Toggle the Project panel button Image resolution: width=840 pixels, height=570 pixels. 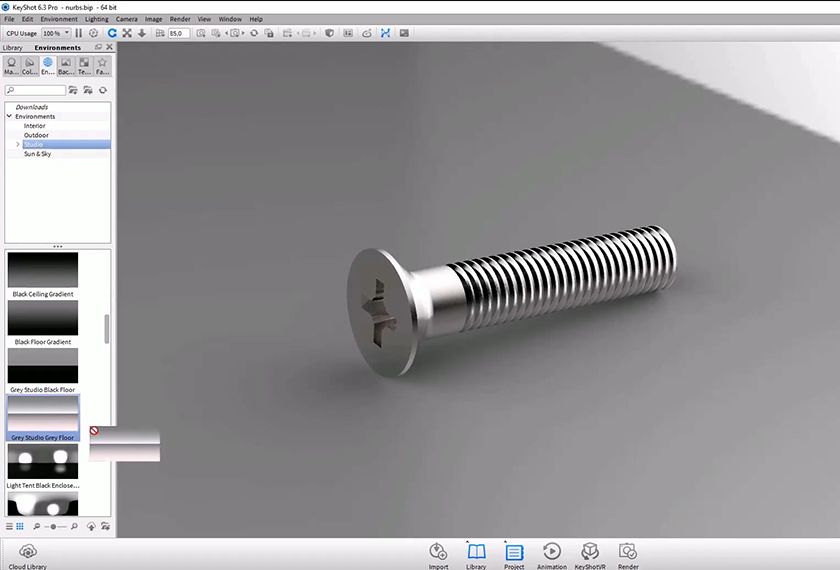coord(514,552)
